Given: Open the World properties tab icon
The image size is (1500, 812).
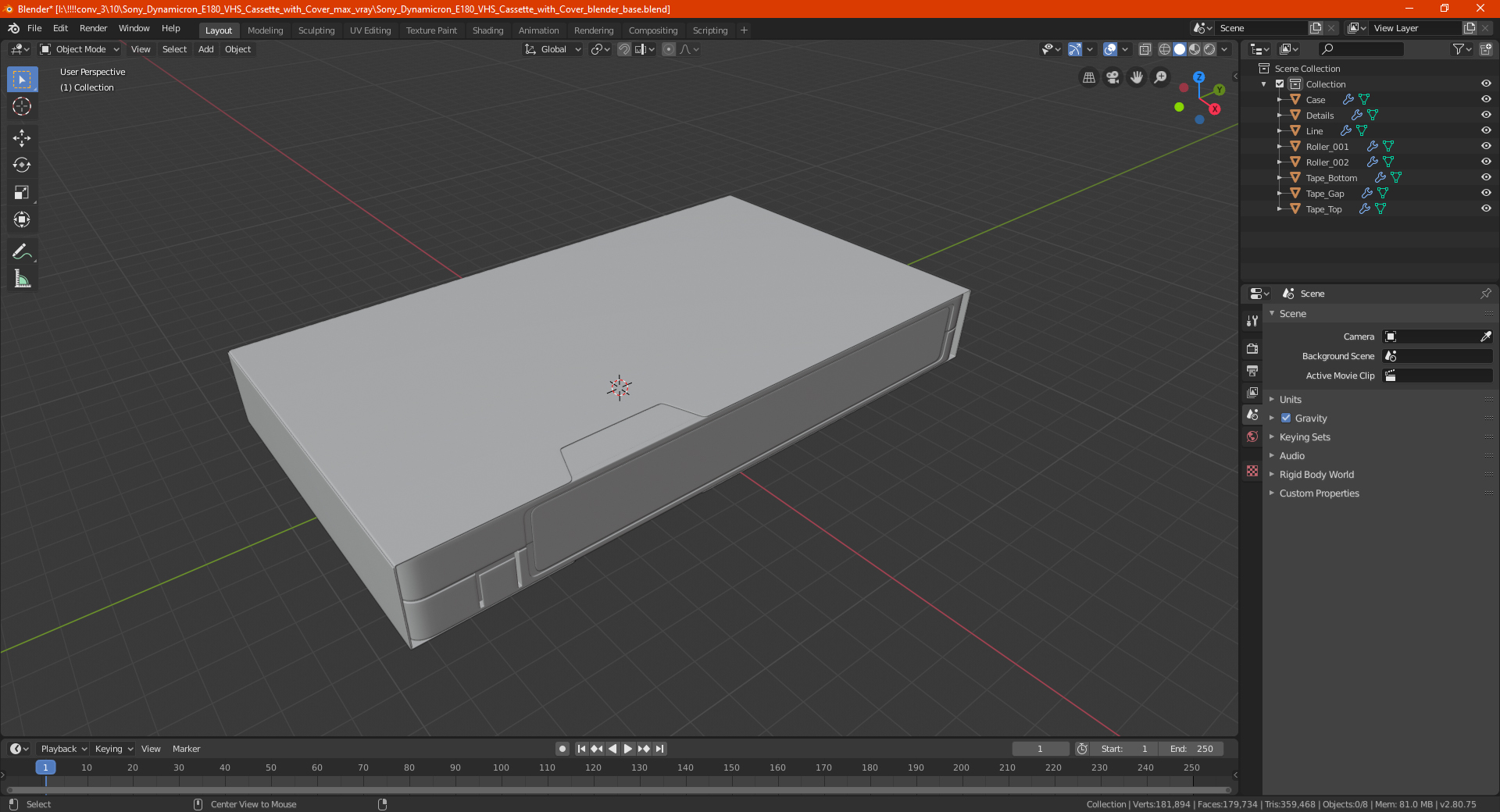Looking at the screenshot, I should point(1252,436).
